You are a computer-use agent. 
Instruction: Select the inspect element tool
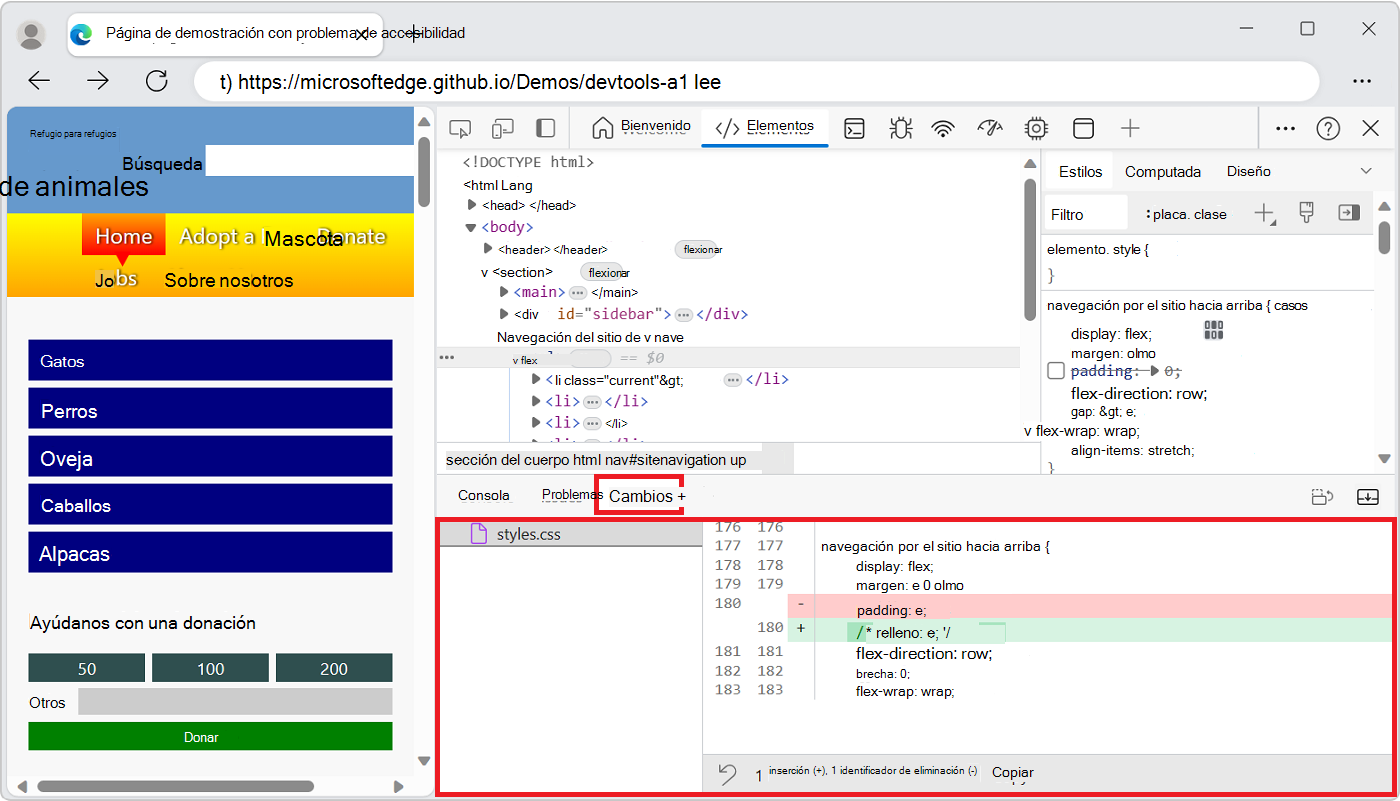(460, 128)
